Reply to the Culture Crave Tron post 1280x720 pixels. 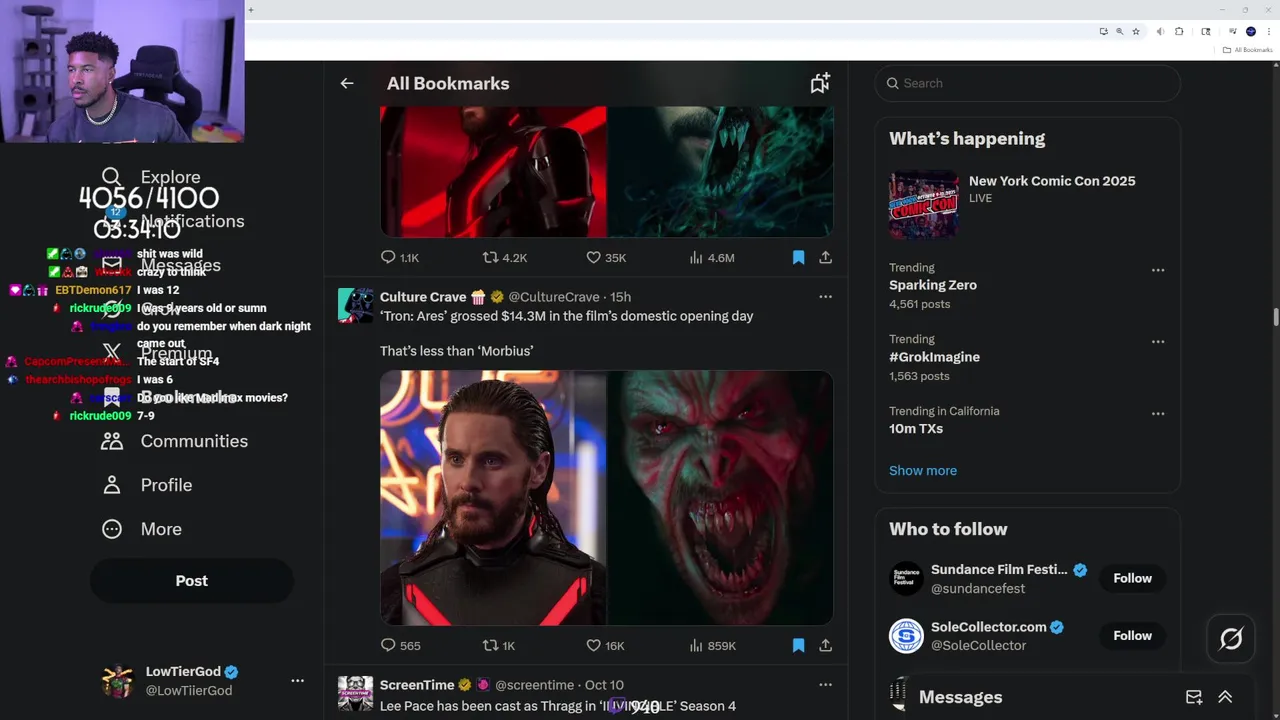(x=400, y=646)
